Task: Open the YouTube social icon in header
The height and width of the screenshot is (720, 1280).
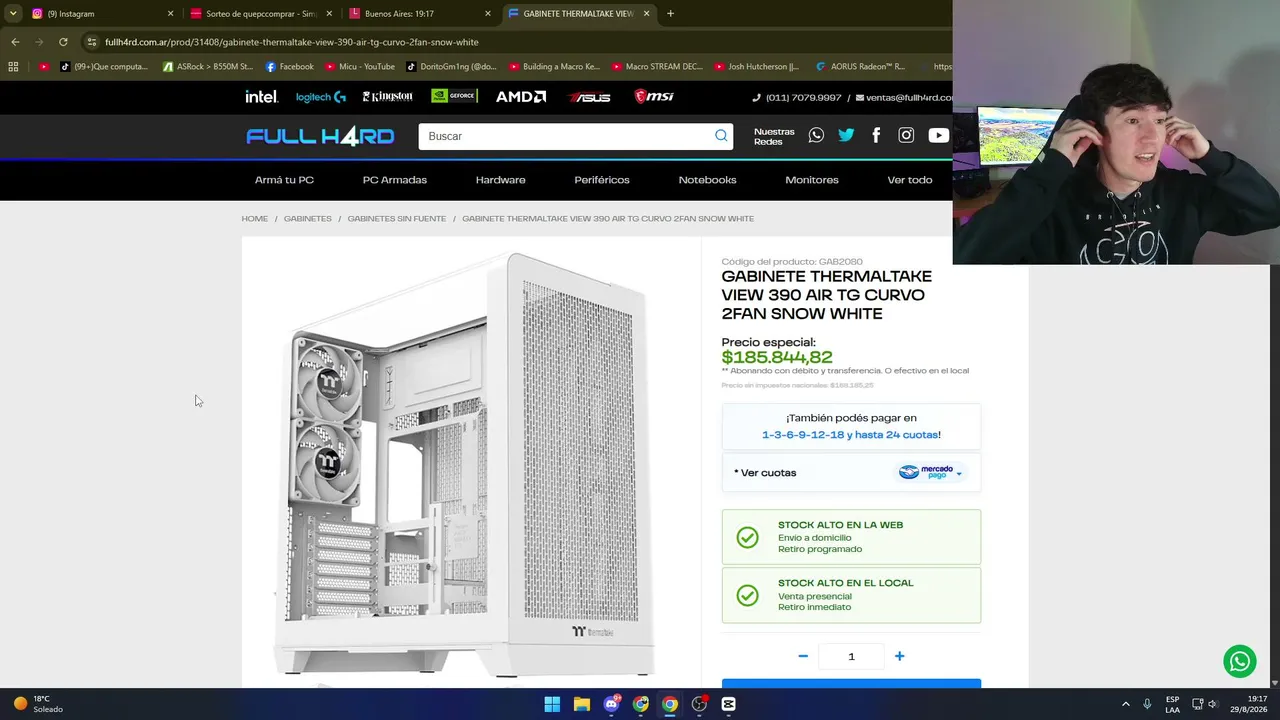Action: point(938,135)
